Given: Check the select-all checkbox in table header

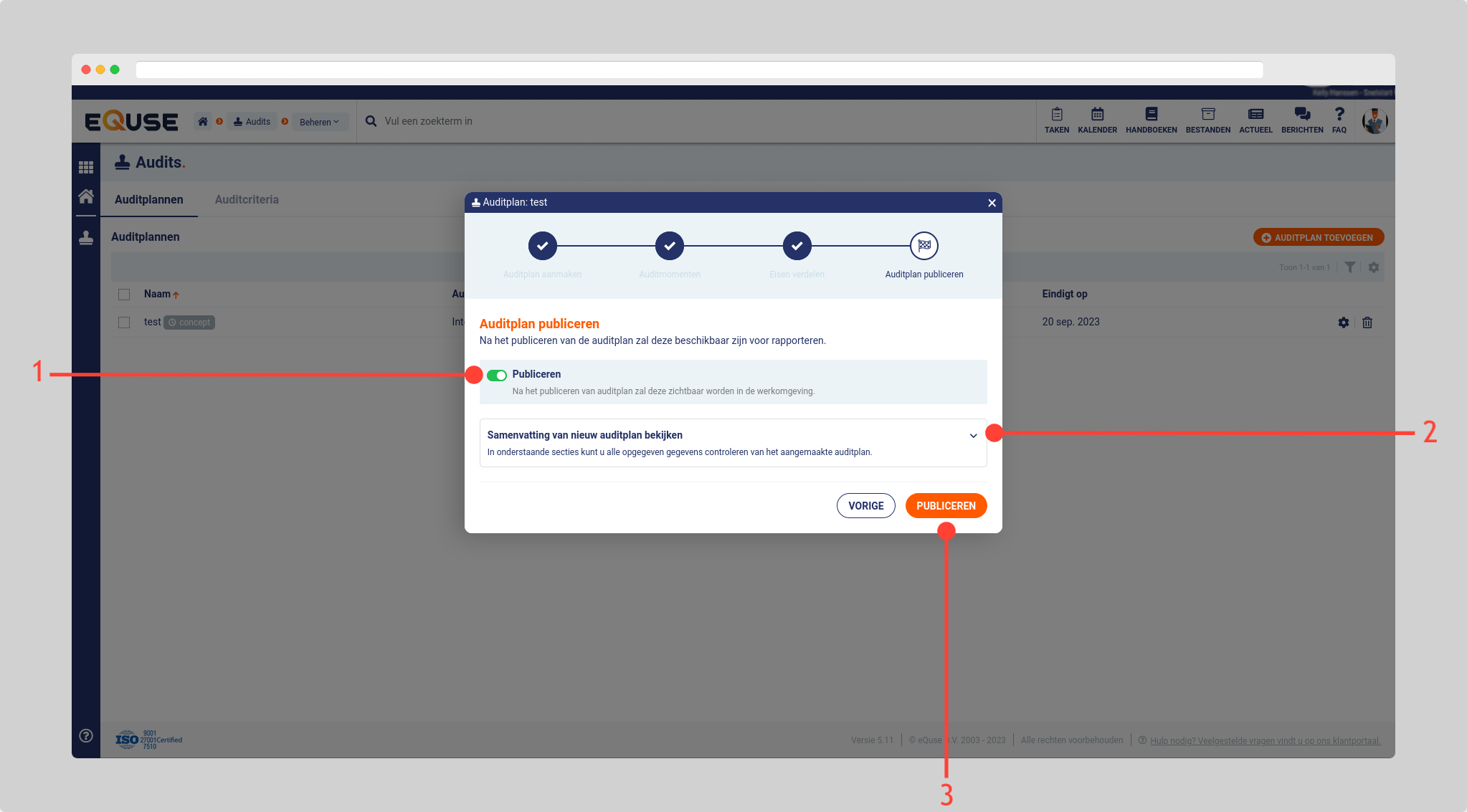Looking at the screenshot, I should pyautogui.click(x=124, y=295).
